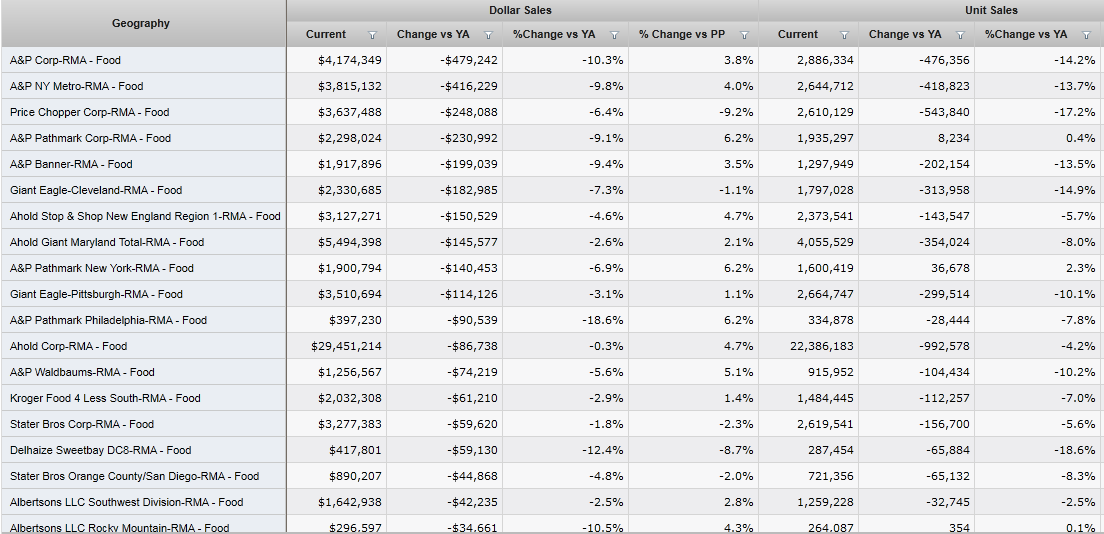The width and height of the screenshot is (1104, 534).
Task: Open filter for Dollar Sales %Change vs YA
Action: coord(614,35)
